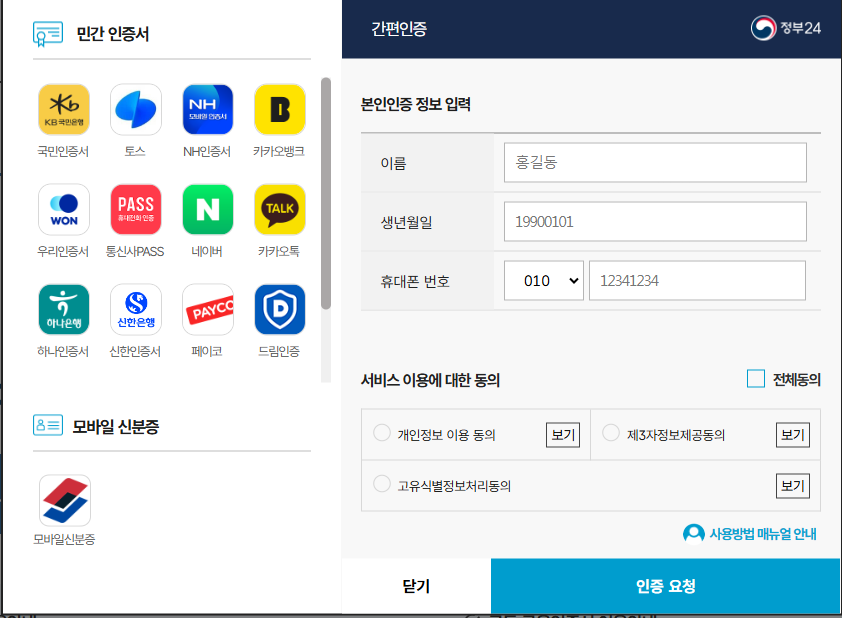Screen dimensions: 842x618
Task: Click the phone number input field
Action: tap(697, 281)
